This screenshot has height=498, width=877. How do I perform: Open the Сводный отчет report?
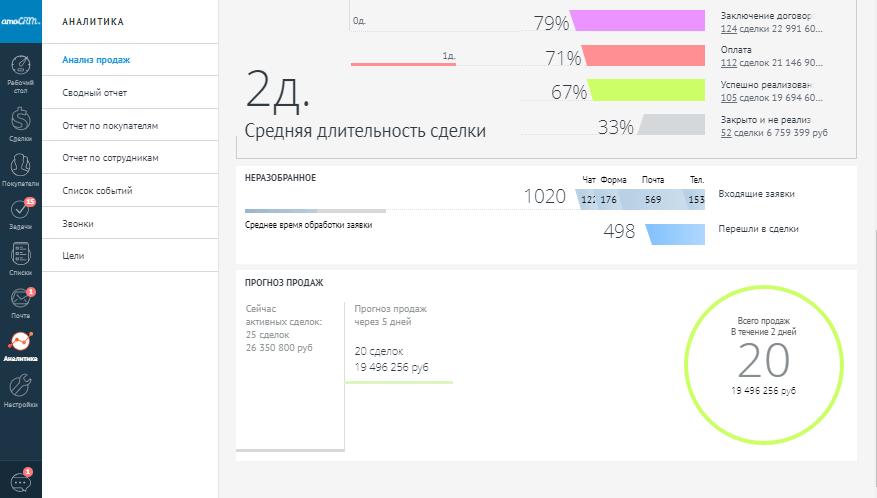coord(94,93)
